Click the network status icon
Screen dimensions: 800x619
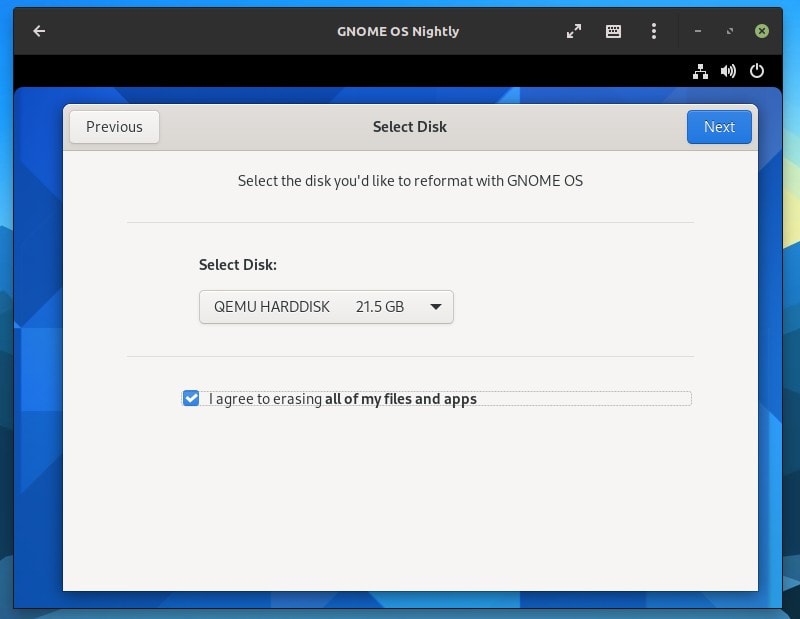click(x=700, y=71)
